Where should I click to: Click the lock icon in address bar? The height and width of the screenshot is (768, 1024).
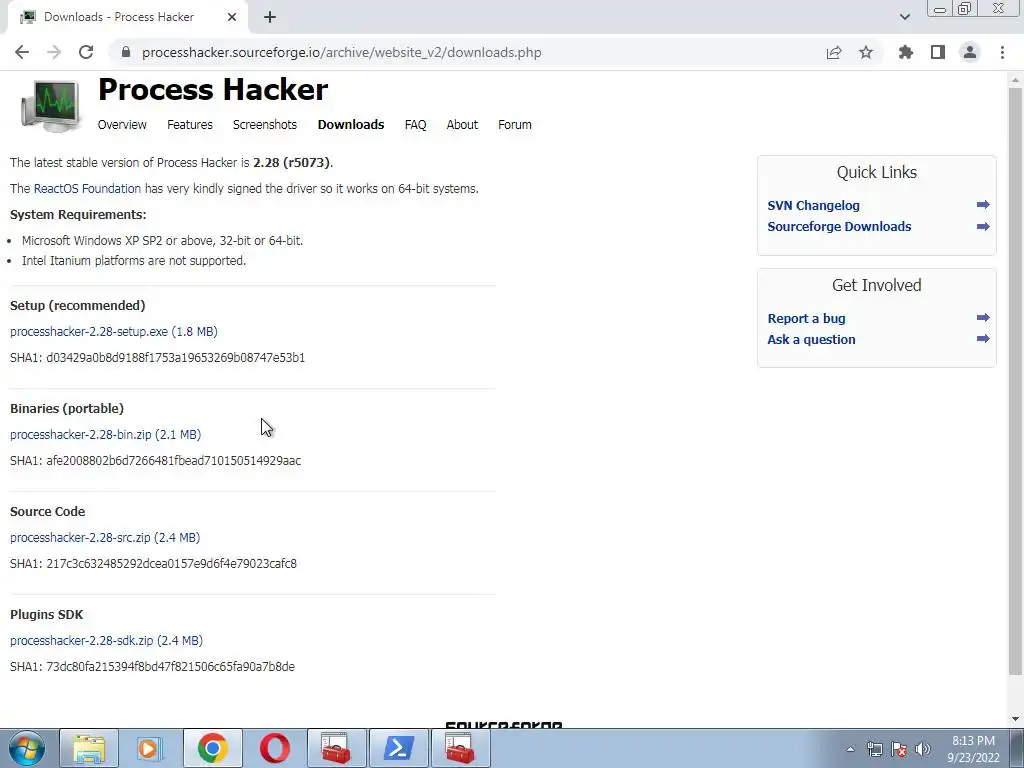[126, 52]
